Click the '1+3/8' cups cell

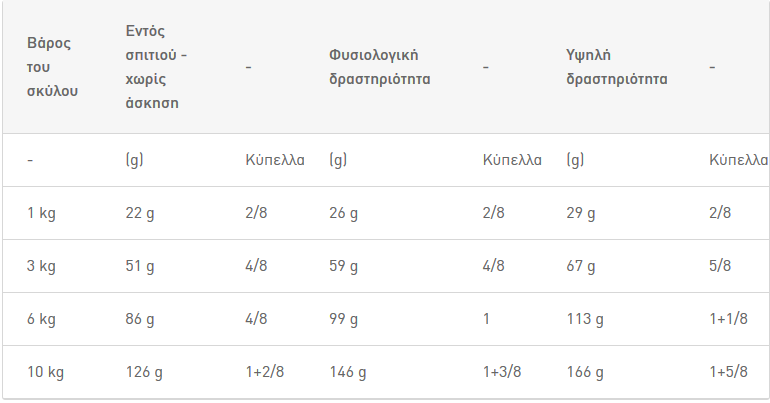point(502,372)
